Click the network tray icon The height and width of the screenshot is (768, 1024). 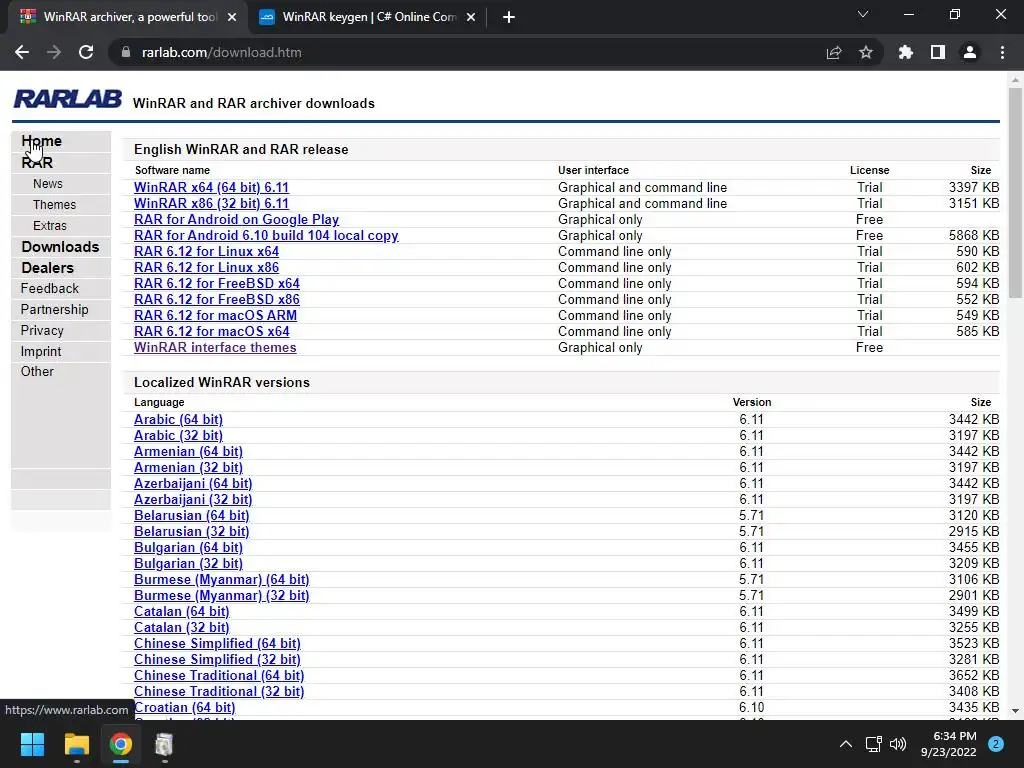click(873, 744)
